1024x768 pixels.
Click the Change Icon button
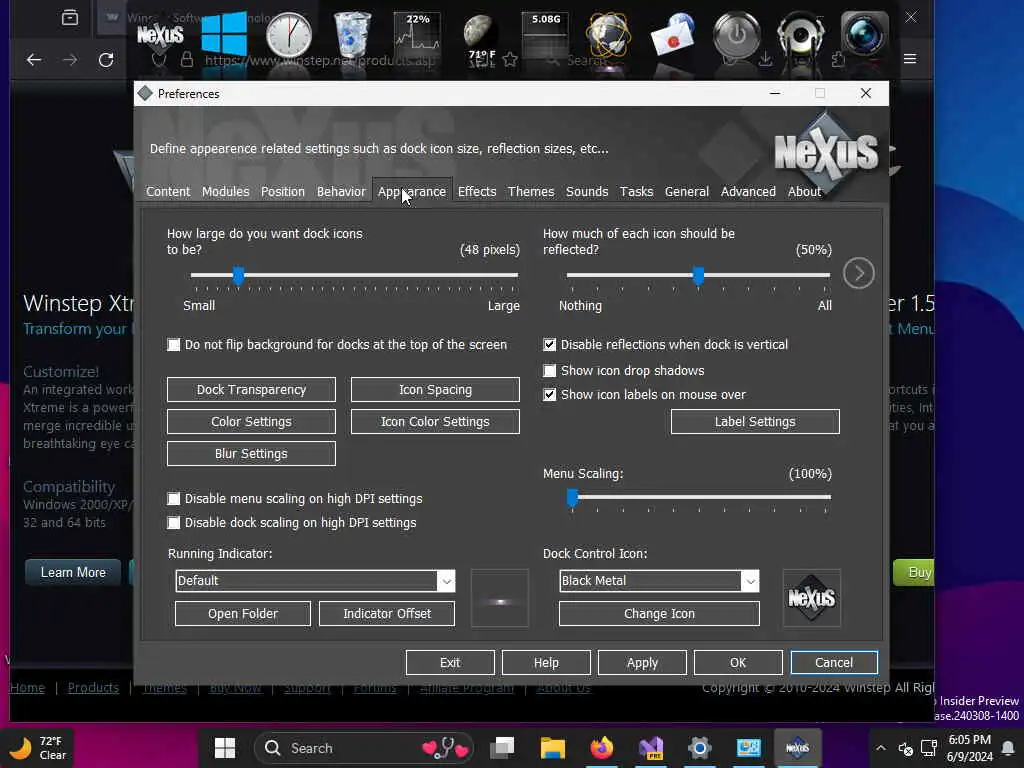(x=659, y=613)
